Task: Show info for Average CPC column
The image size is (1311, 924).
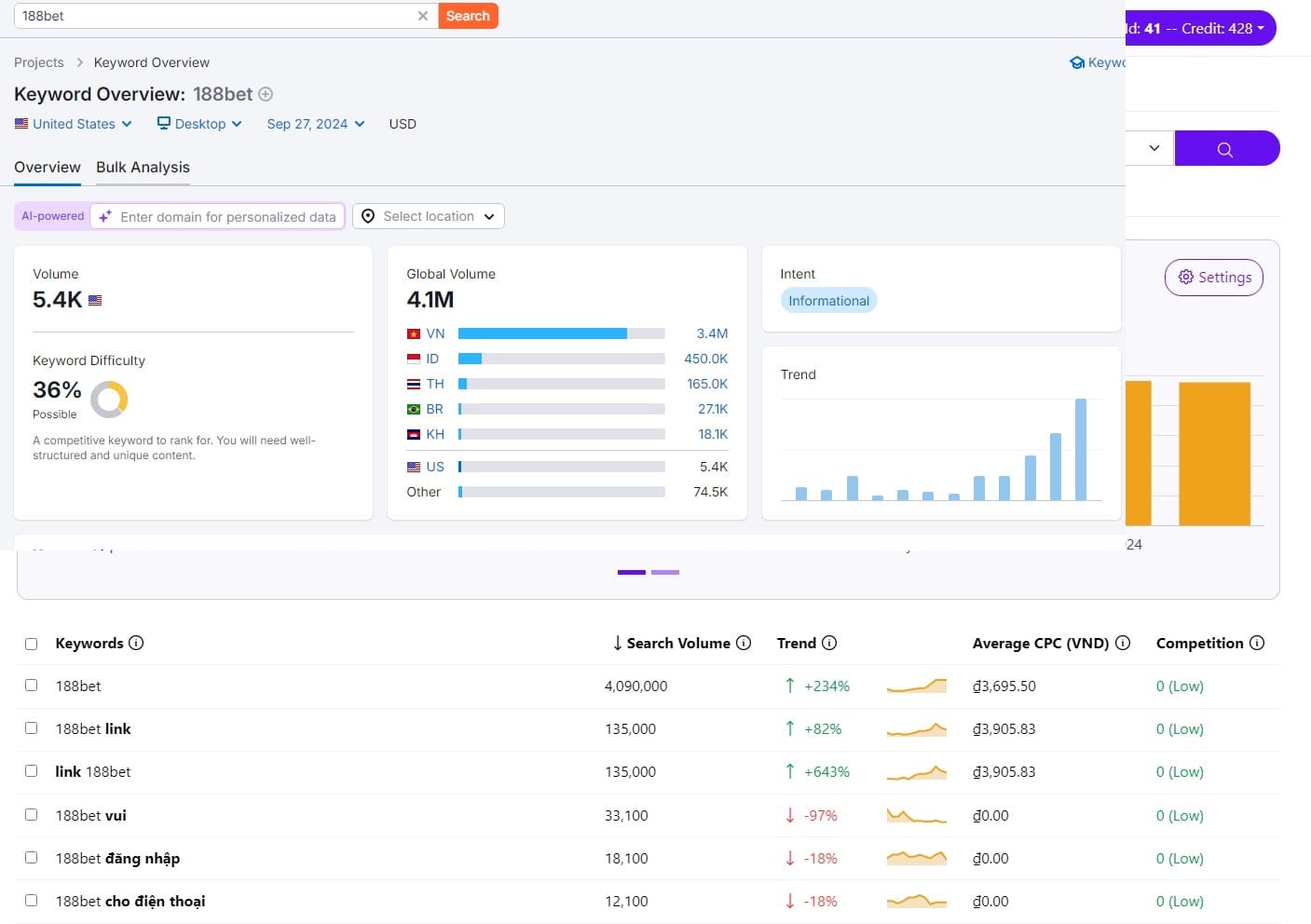Action: coord(1123,643)
